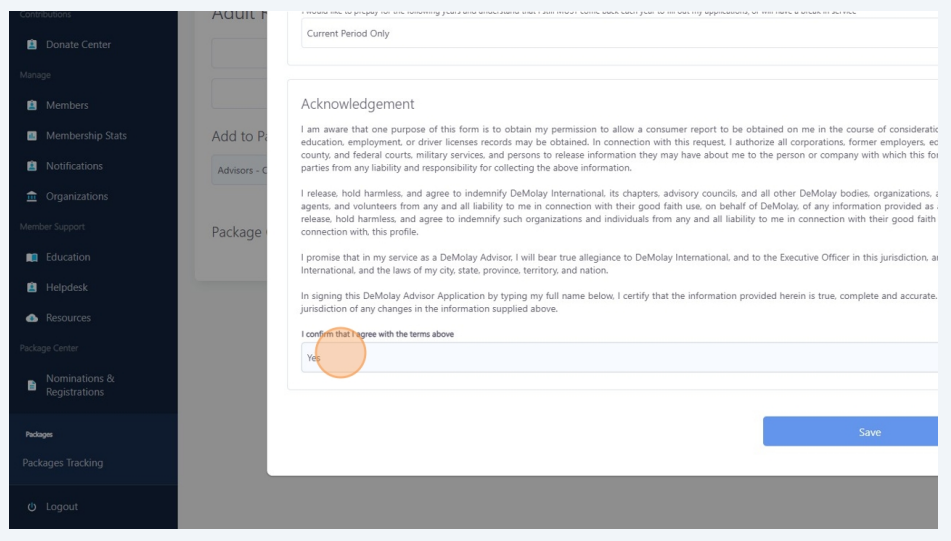Click the Logout power icon
The height and width of the screenshot is (541, 951).
pos(32,506)
